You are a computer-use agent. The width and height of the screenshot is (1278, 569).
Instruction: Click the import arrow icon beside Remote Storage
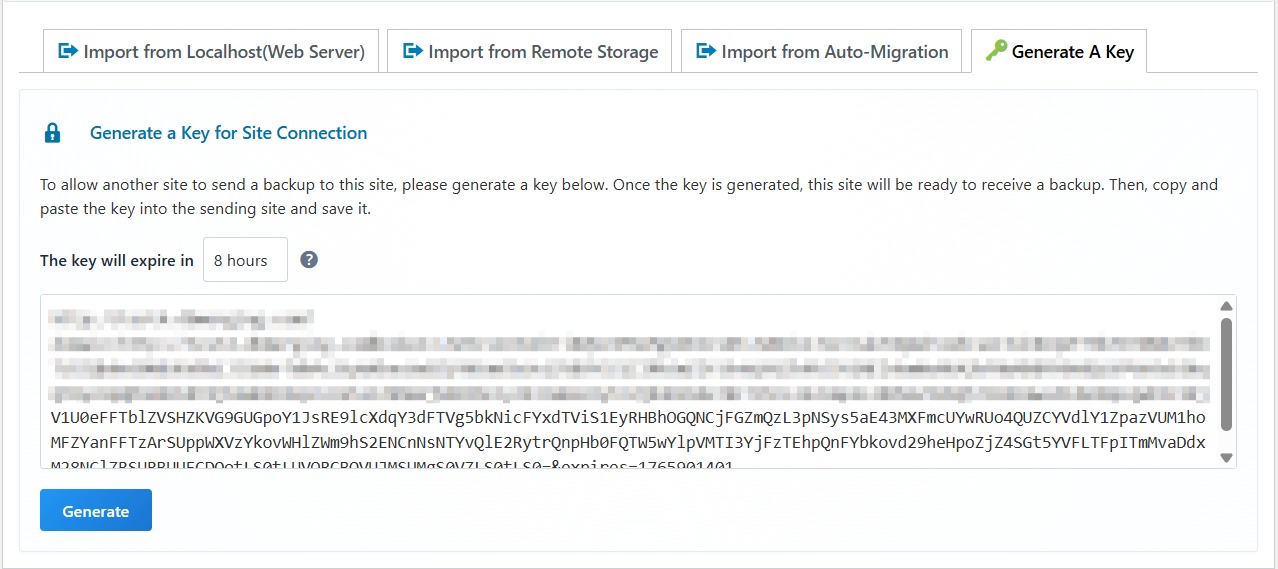pos(412,51)
